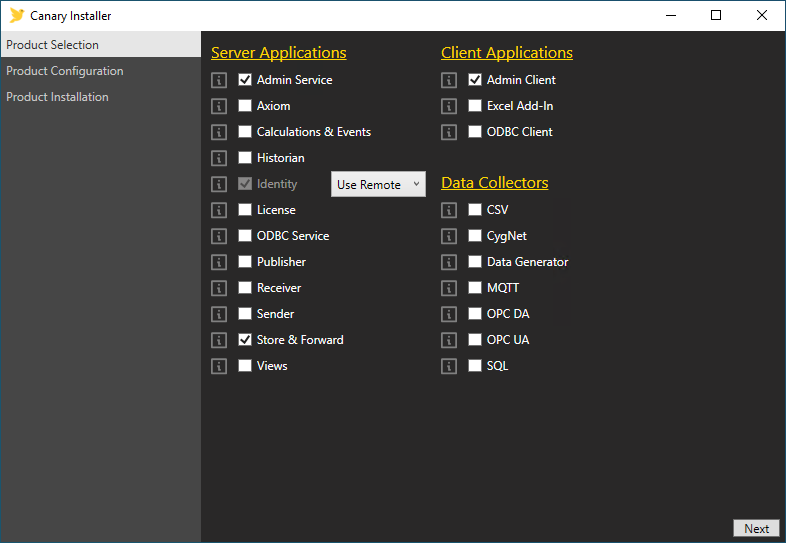Select the Product Selection sidebar item

click(52, 45)
